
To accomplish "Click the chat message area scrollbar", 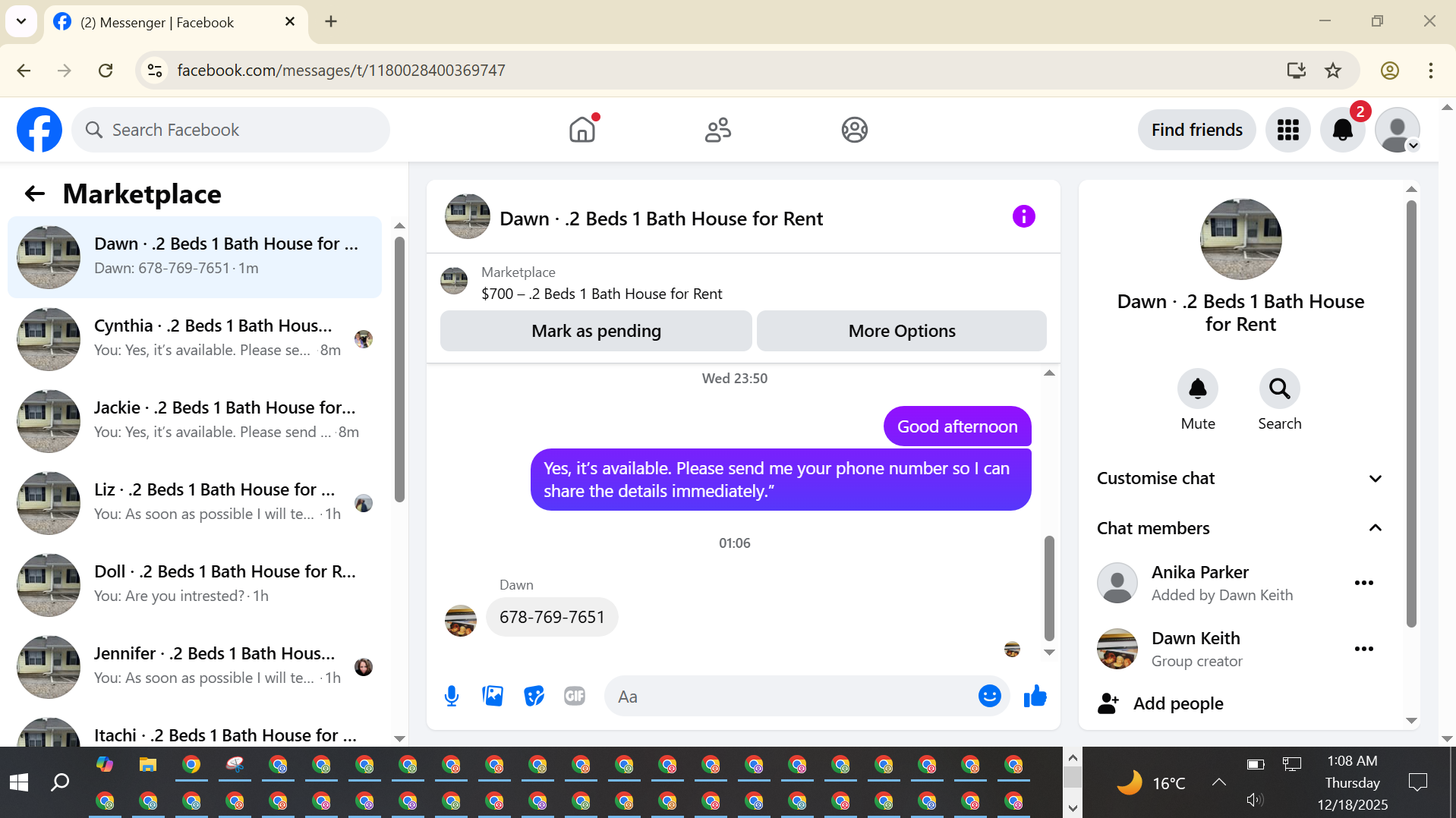I will point(1049,588).
